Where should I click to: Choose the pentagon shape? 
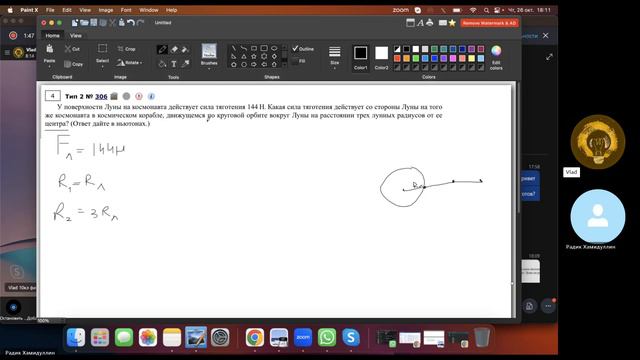click(x=233, y=64)
